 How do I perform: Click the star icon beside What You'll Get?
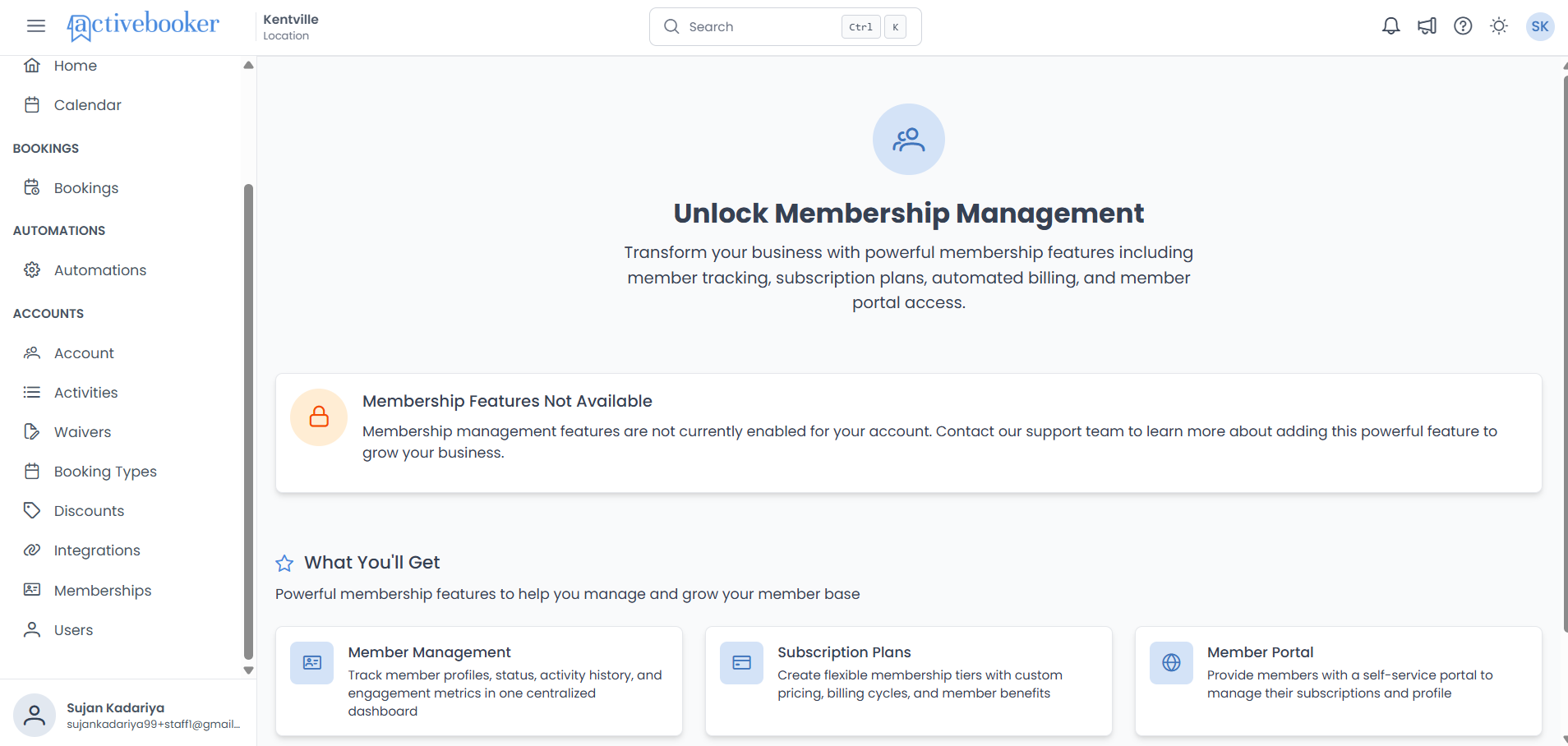284,564
